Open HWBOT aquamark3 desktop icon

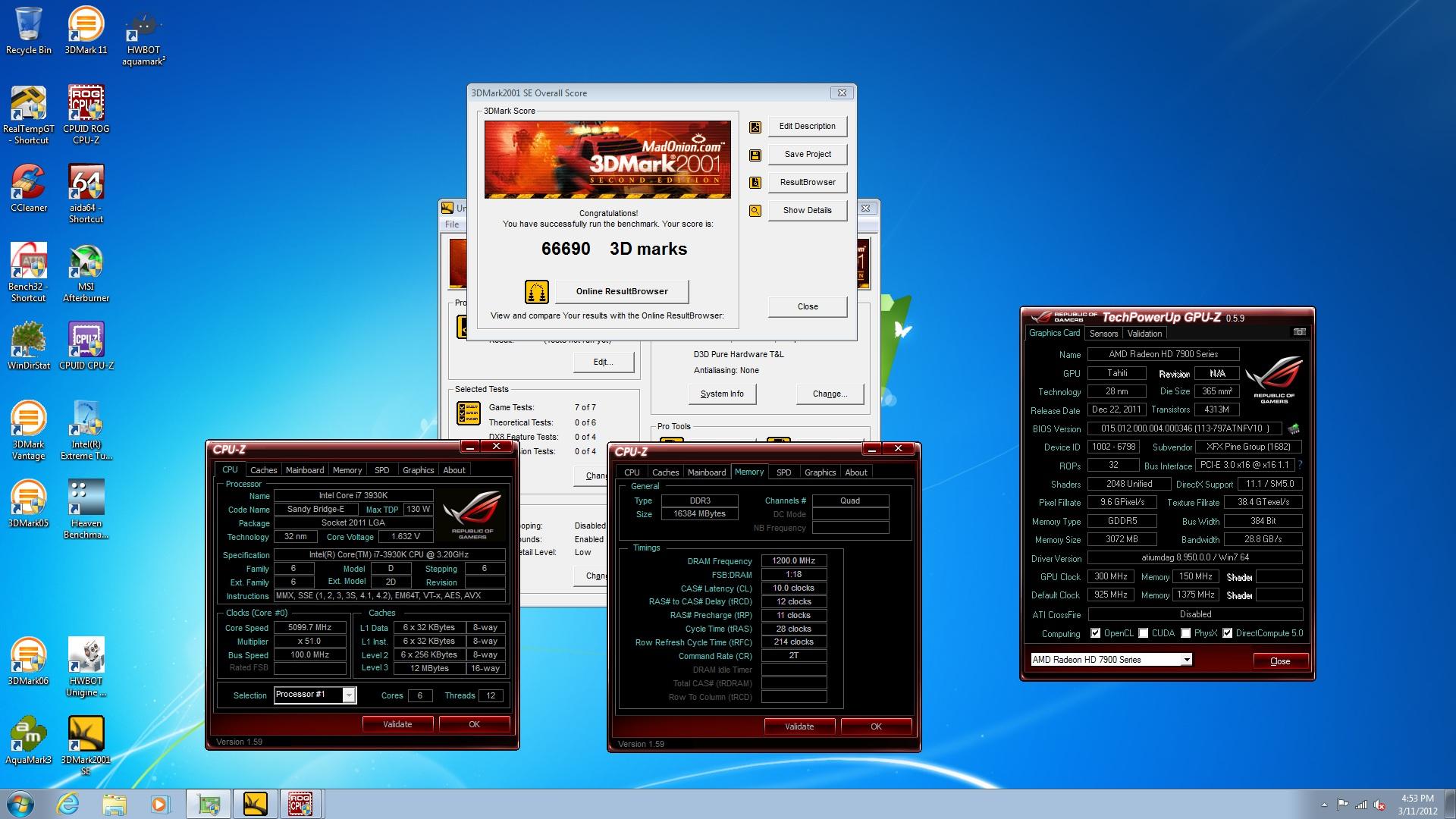[143, 36]
